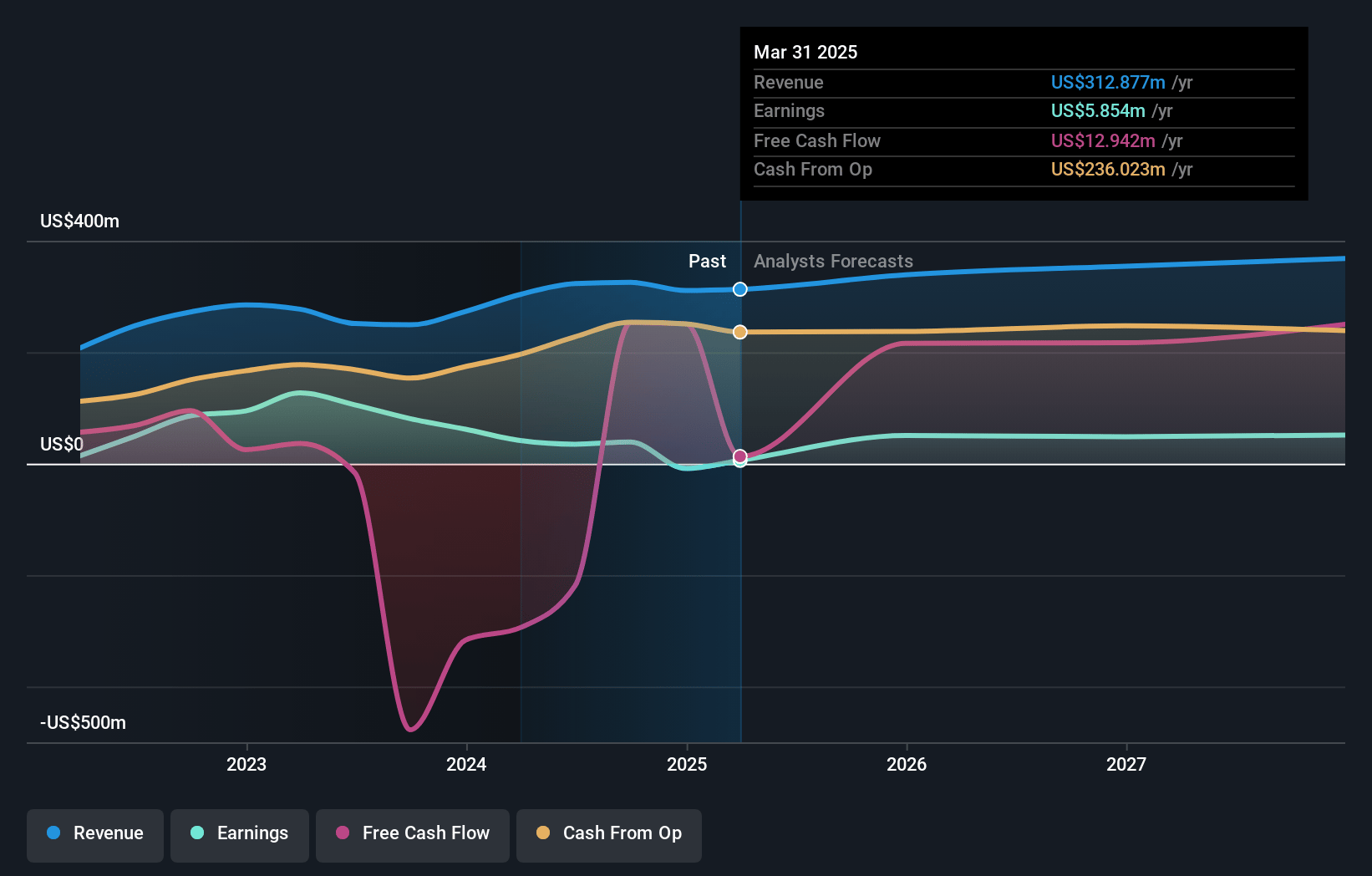Image resolution: width=1372 pixels, height=876 pixels.
Task: Click the 2024 x-axis label
Action: (x=466, y=764)
